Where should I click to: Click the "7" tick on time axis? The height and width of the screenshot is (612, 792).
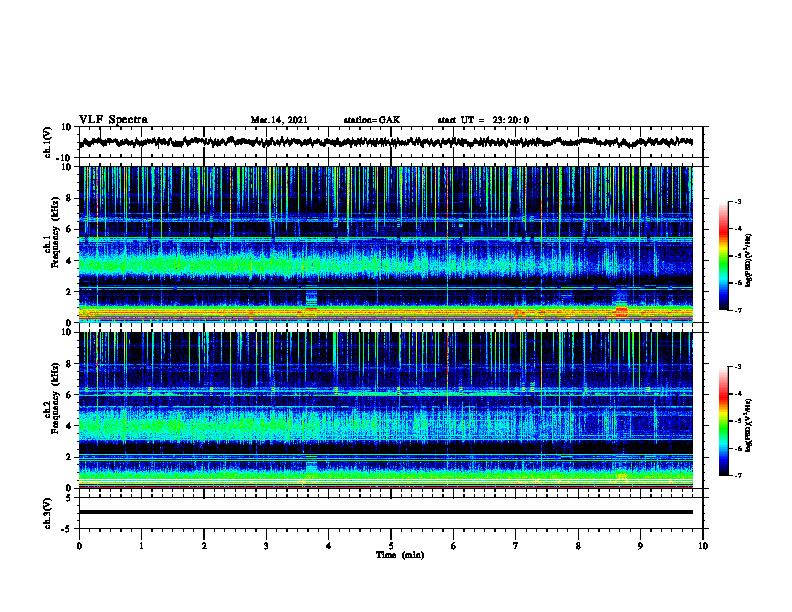coord(516,546)
